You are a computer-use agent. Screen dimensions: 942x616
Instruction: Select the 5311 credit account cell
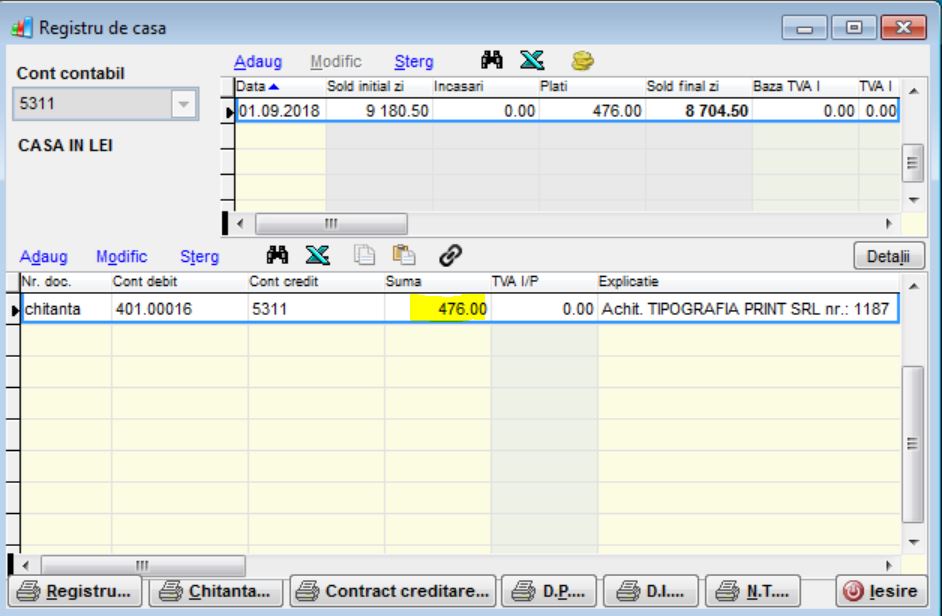click(x=315, y=309)
